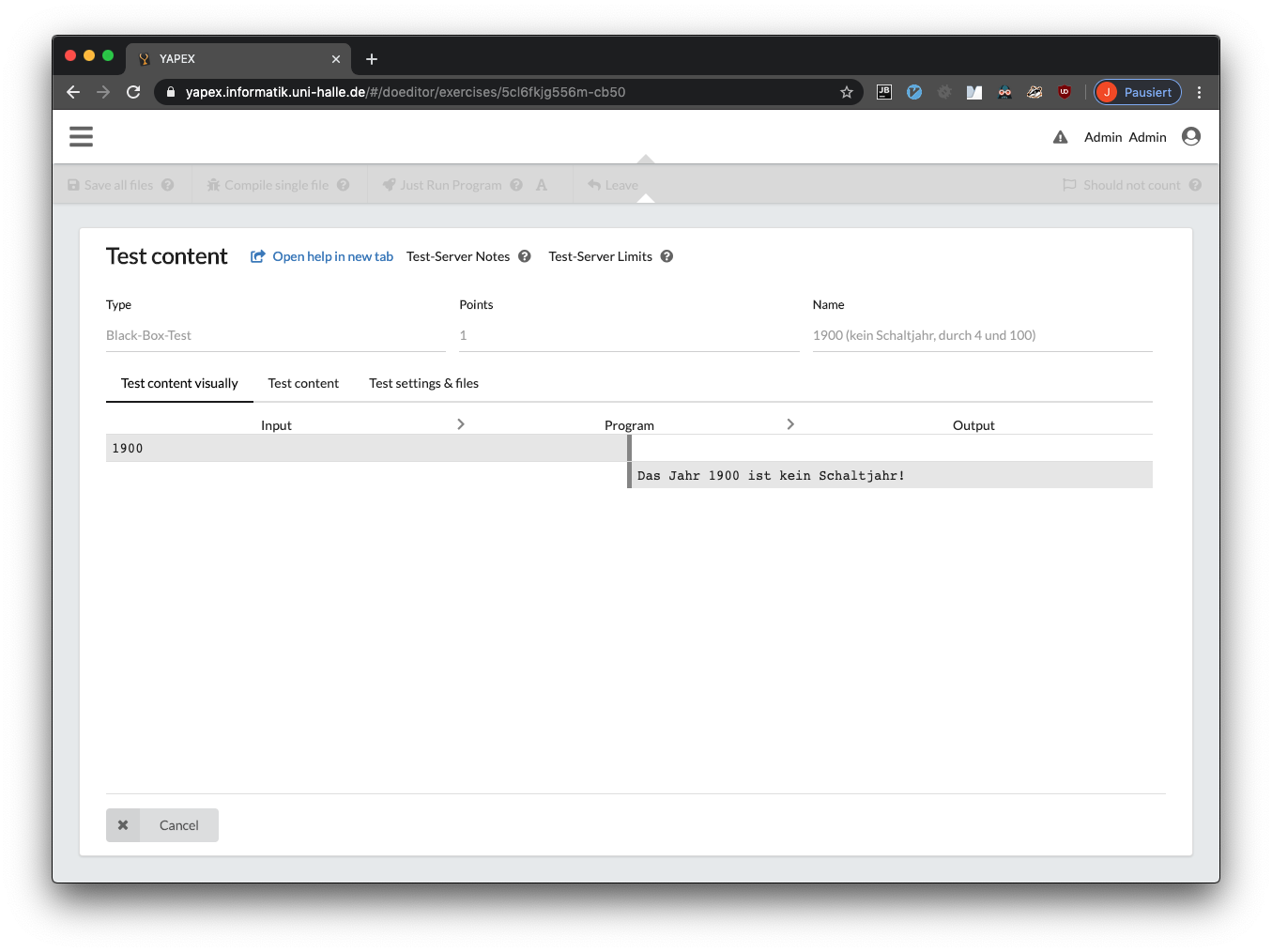This screenshot has width=1272, height=952.
Task: Expand the chevron between Input and Program
Action: [x=461, y=424]
